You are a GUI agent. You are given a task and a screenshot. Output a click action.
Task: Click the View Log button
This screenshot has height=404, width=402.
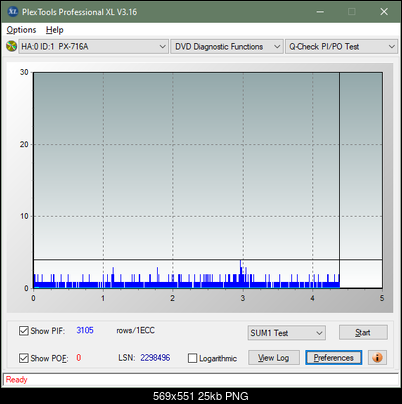pyautogui.click(x=274, y=358)
